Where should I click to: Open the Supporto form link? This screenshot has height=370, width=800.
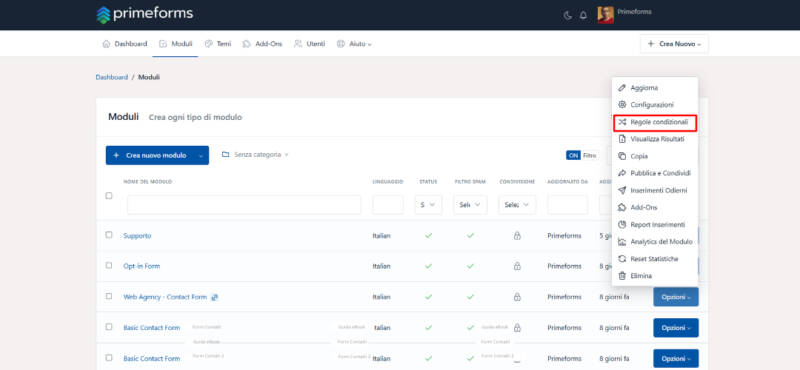pyautogui.click(x=137, y=236)
